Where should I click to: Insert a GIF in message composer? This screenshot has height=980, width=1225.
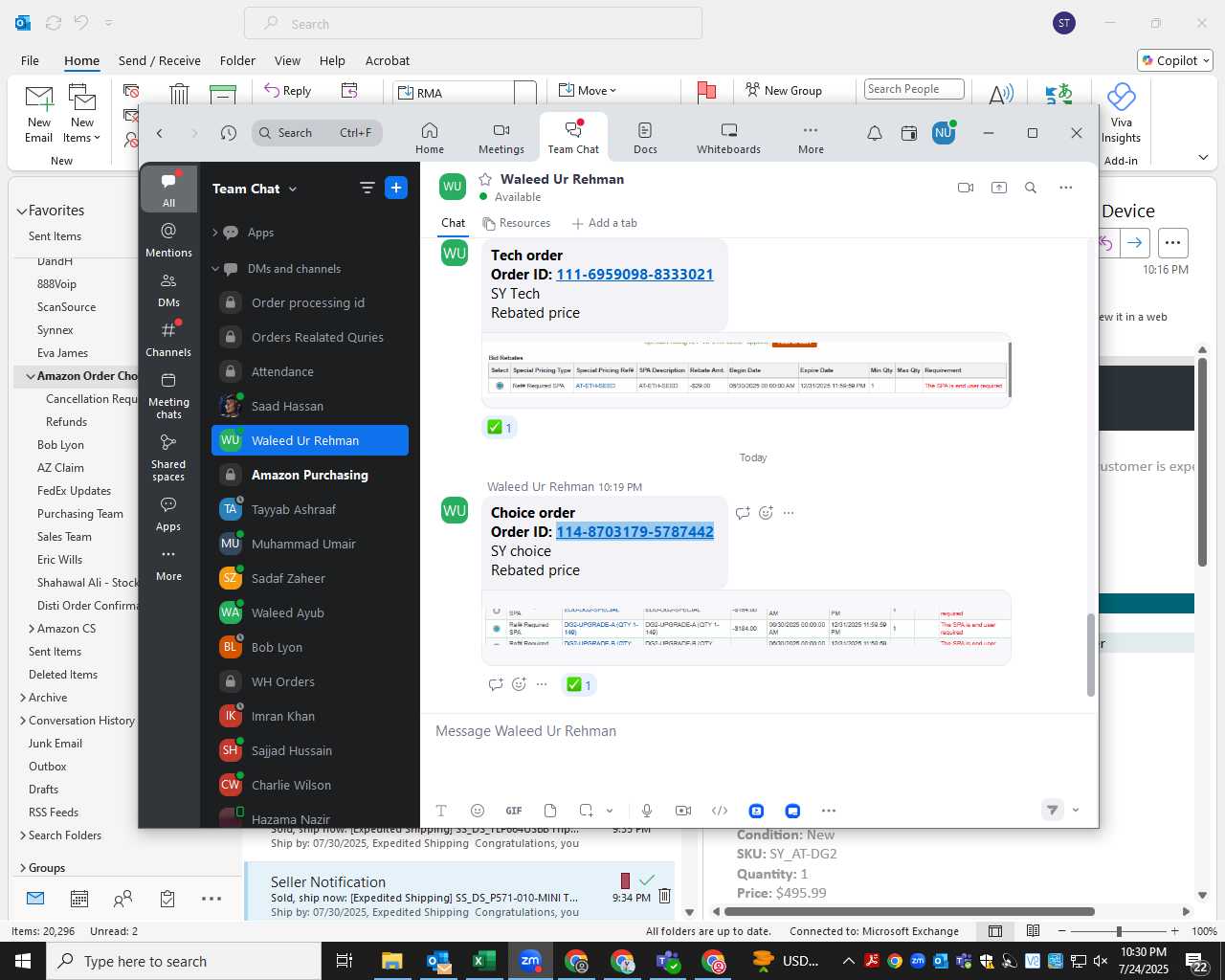point(514,811)
